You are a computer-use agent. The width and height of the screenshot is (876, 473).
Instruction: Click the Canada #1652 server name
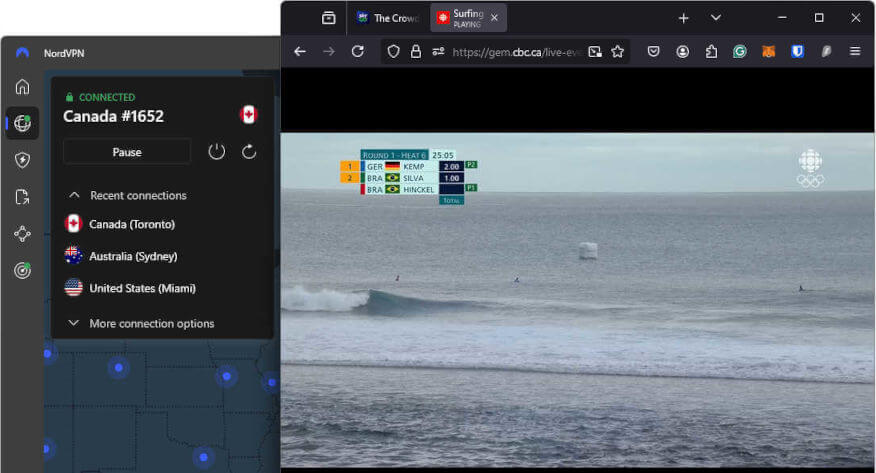tap(113, 116)
